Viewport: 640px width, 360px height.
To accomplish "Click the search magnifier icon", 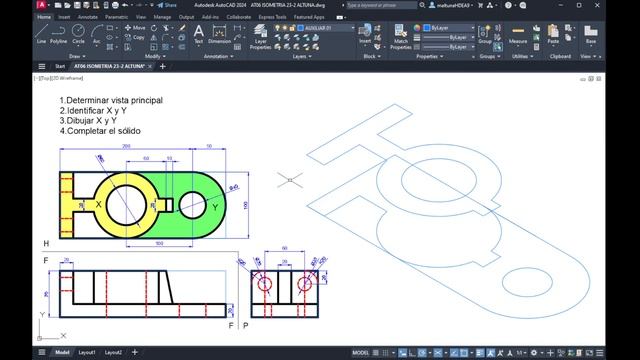I will [x=422, y=5].
